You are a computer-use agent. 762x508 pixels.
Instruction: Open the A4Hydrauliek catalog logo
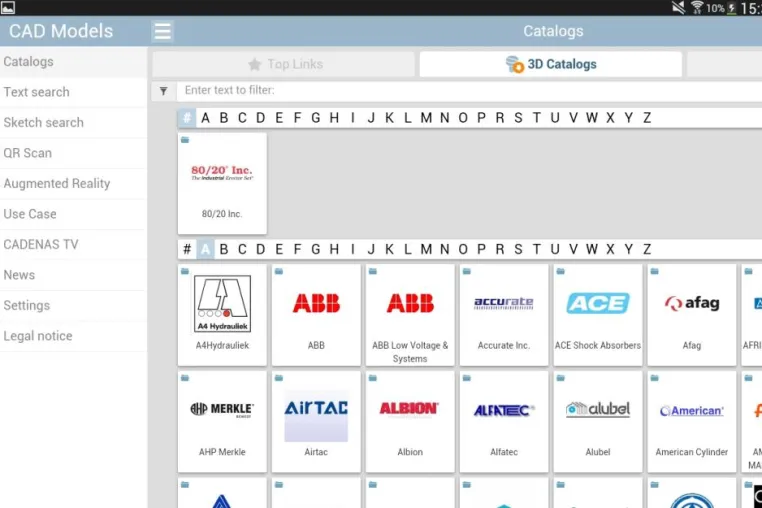(x=222, y=304)
